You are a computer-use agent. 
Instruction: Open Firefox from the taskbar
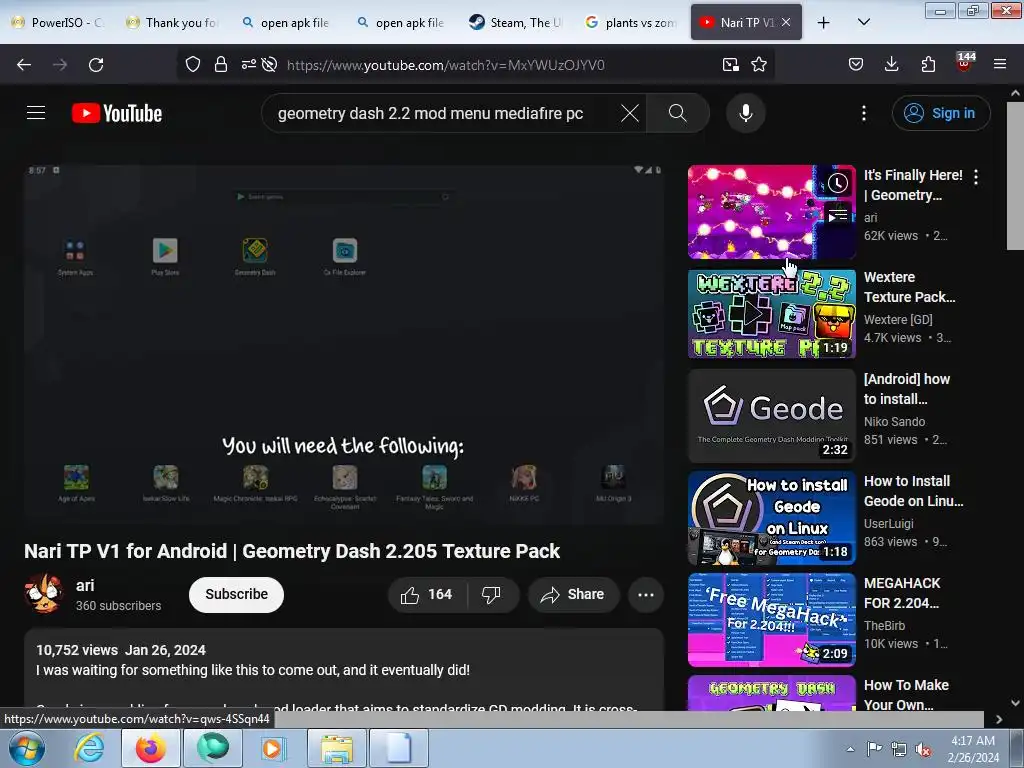click(x=150, y=748)
